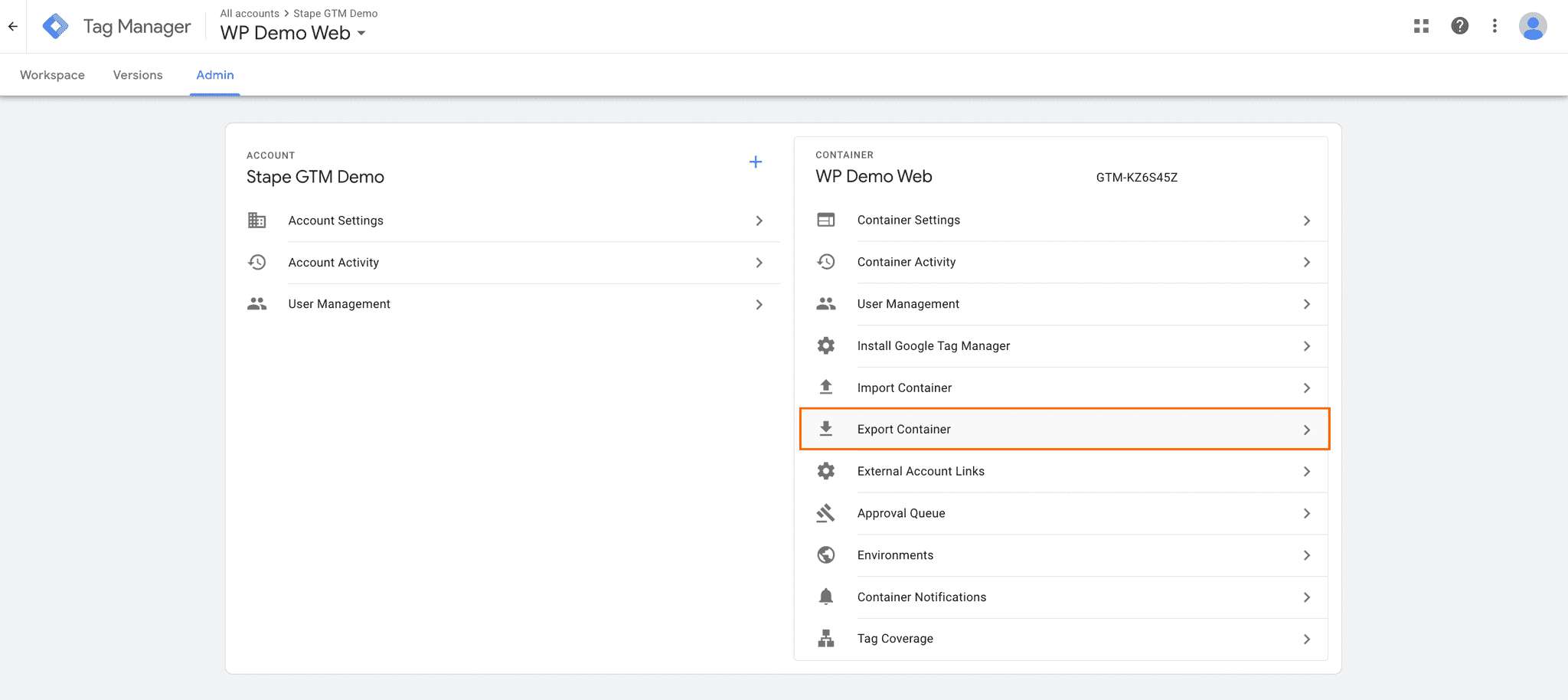Click the Tag Coverage hierarchy icon
The width and height of the screenshot is (1568, 700).
826,638
